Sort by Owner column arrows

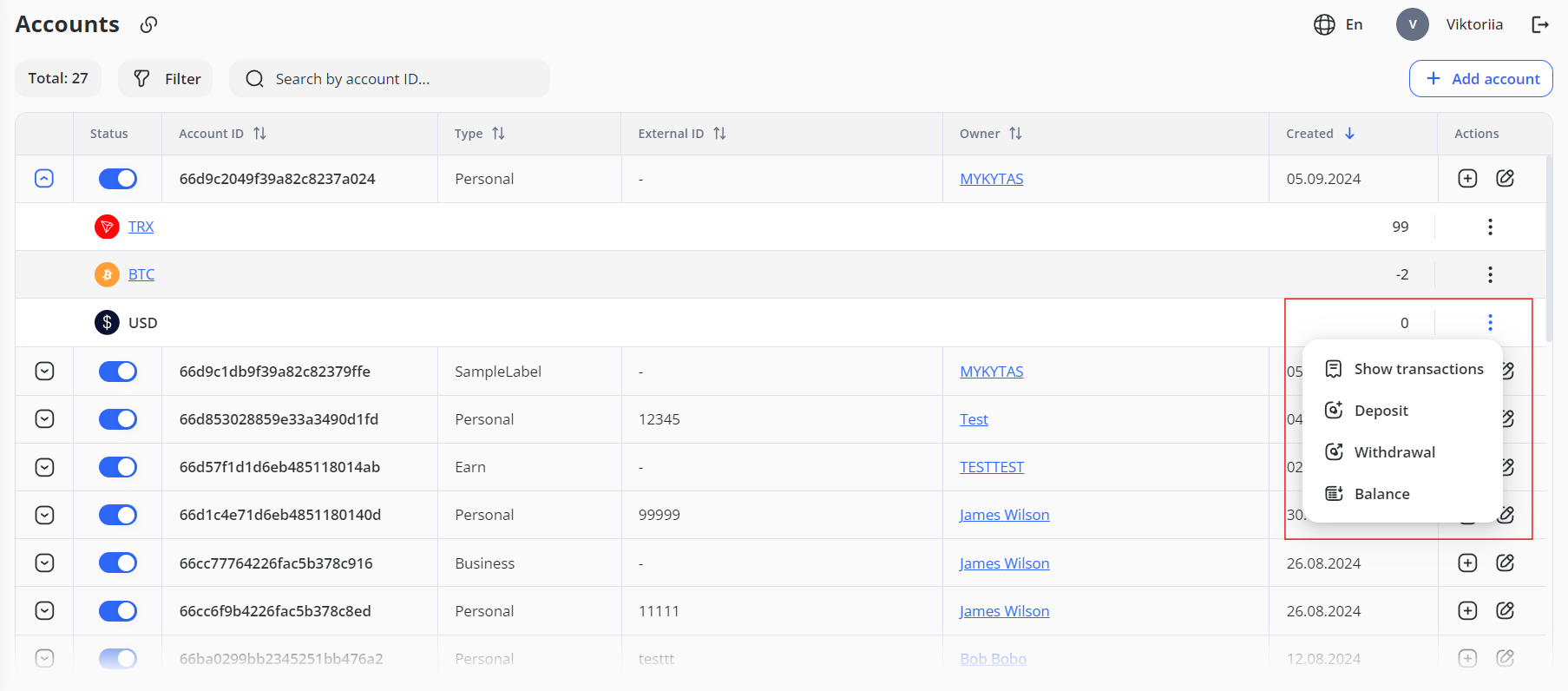point(1015,133)
